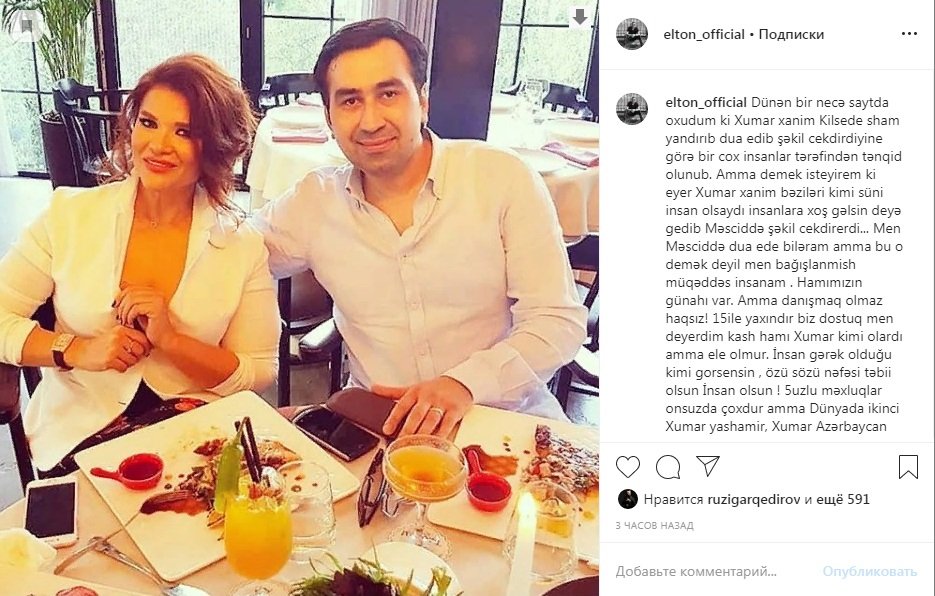Viewport: 935px width, 596px height.
Task: Open the ruzigarqedirov liker avatar
Action: tap(627, 499)
